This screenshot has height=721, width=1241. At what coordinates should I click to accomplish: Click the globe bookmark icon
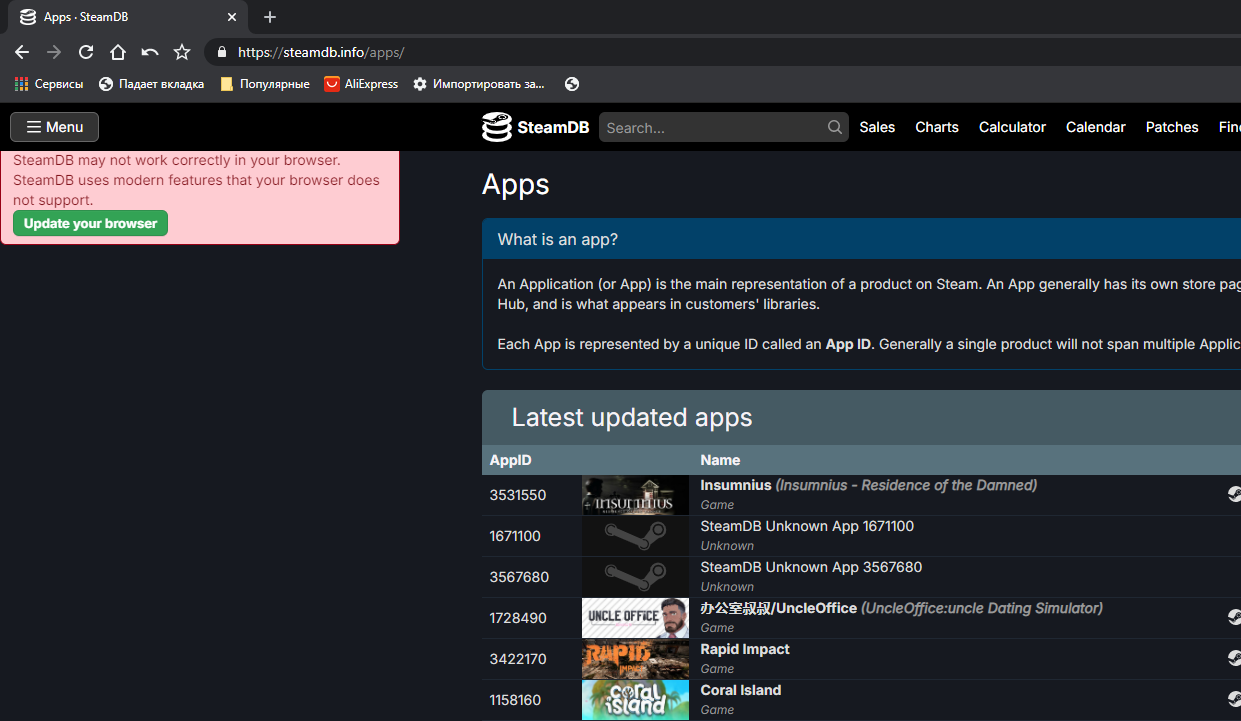coord(572,84)
